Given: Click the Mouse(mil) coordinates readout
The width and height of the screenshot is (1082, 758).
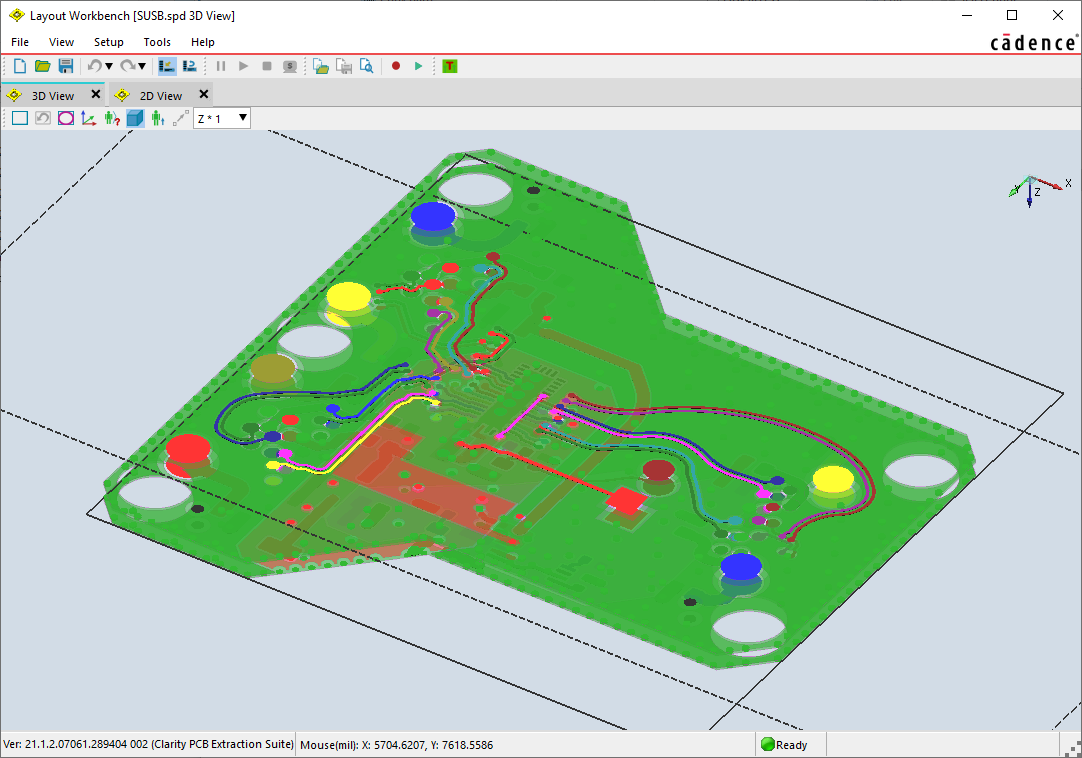Looking at the screenshot, I should tap(397, 745).
